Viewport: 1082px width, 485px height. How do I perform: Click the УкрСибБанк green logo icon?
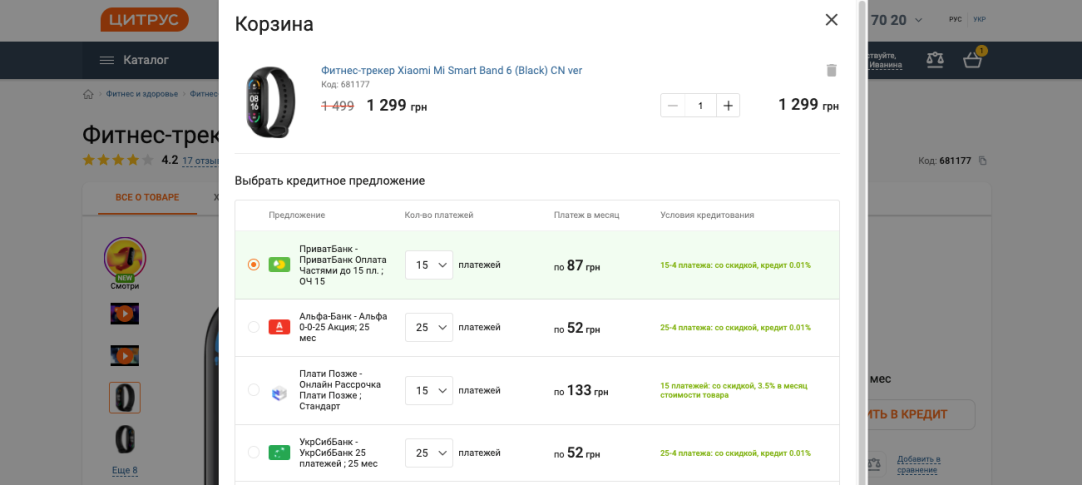(x=279, y=453)
